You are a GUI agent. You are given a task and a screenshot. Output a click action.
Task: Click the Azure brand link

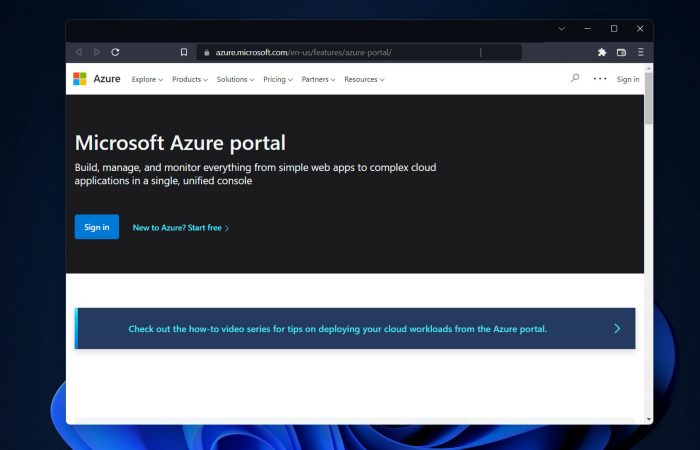[x=107, y=79]
